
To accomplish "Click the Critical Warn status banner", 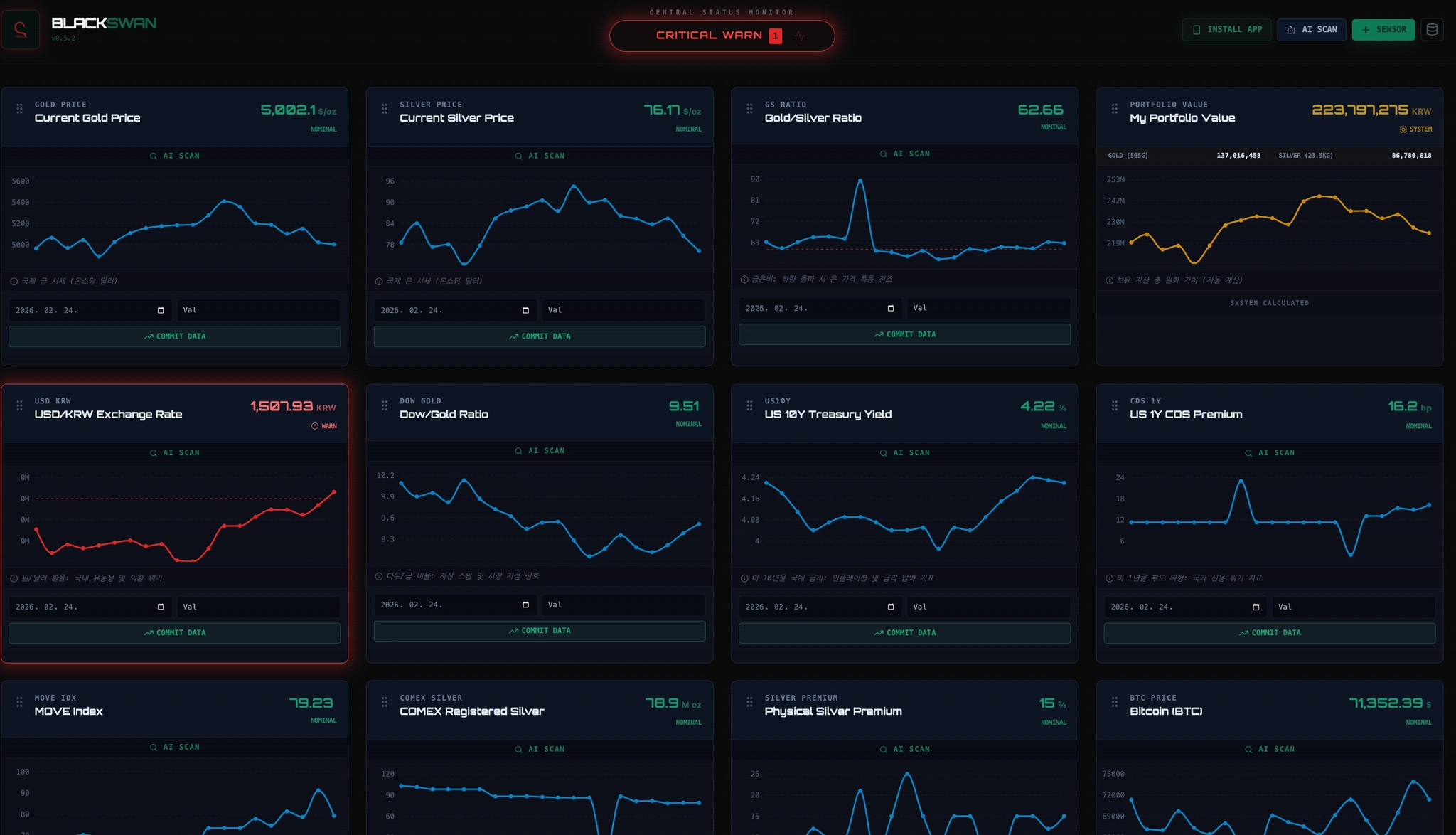I will coord(711,36).
